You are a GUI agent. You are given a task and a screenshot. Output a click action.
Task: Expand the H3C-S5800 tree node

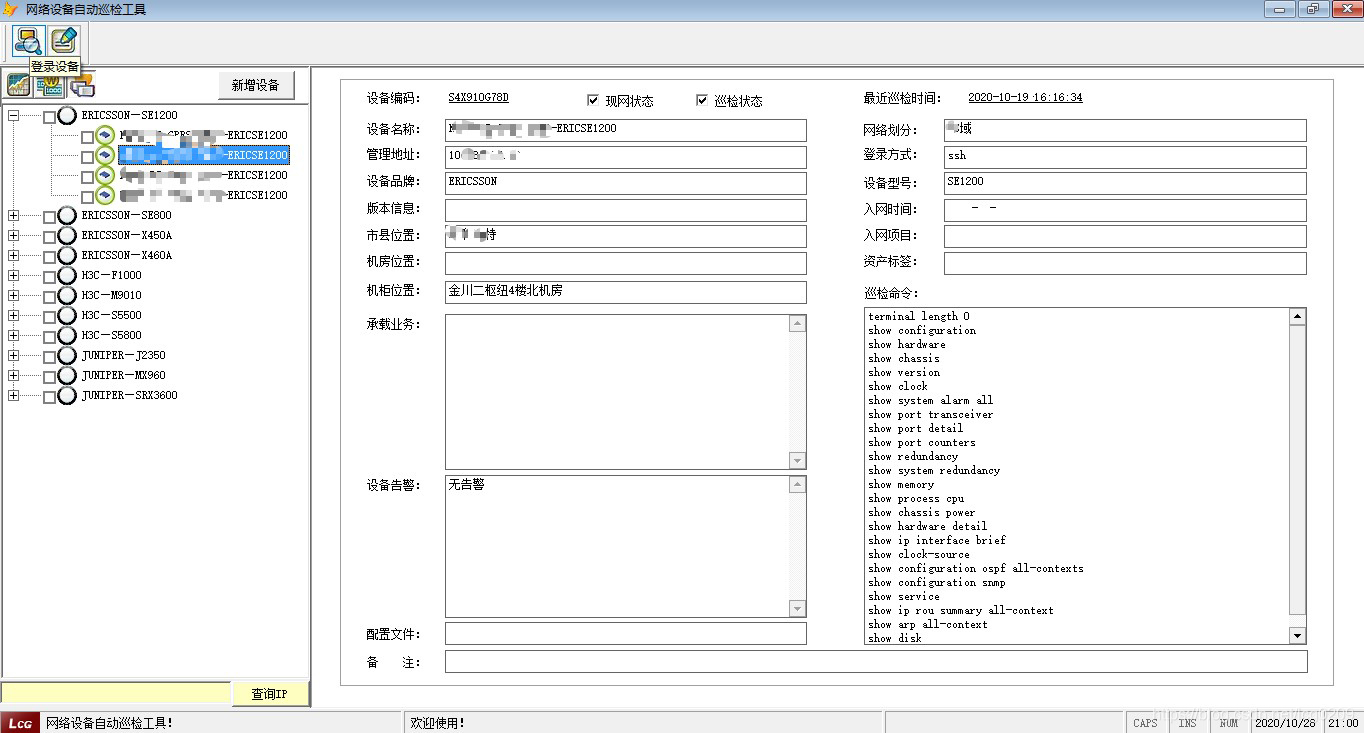[x=13, y=335]
